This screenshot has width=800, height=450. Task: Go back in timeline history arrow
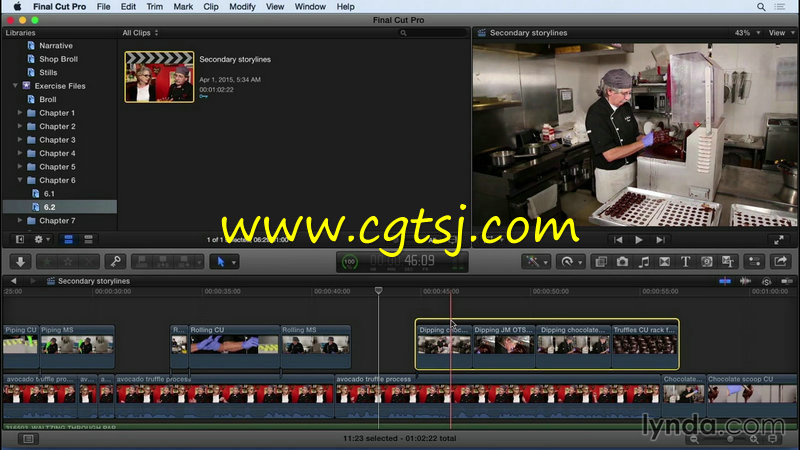click(14, 281)
